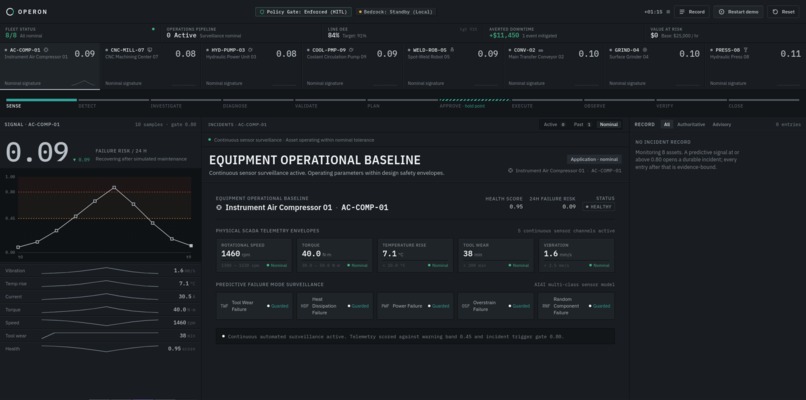Select HYD-PUMP-03 asset card

coord(251,67)
